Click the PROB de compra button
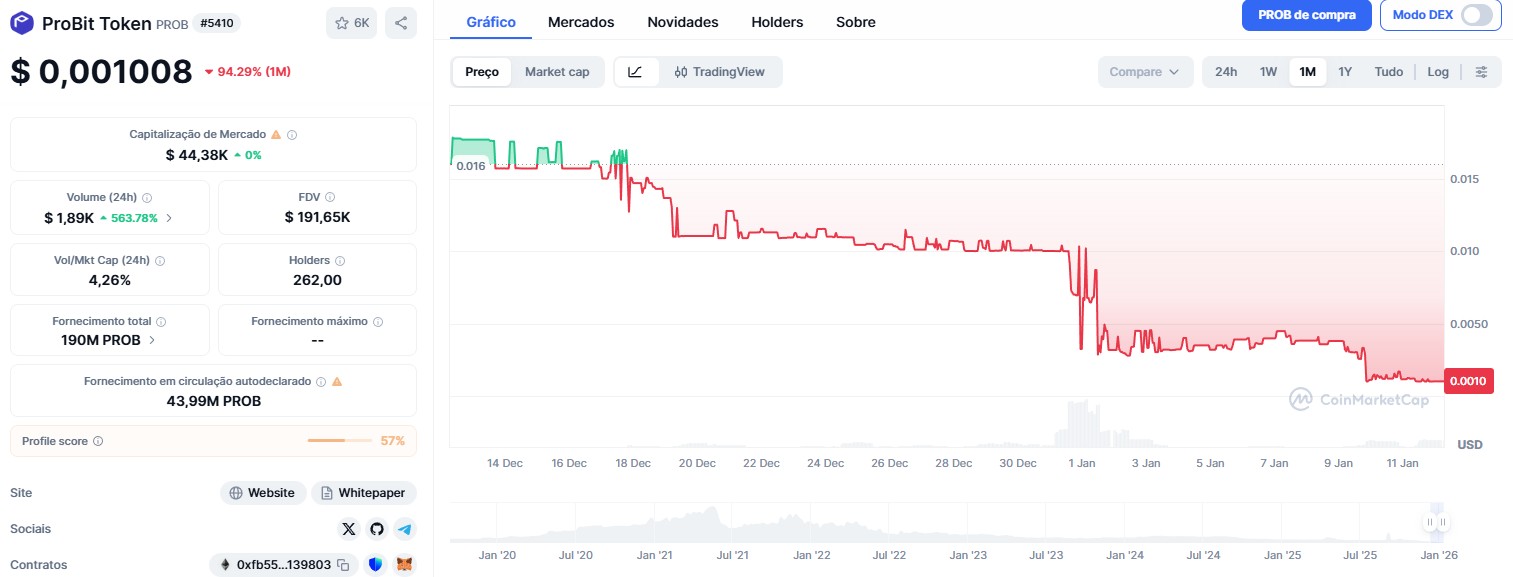The width and height of the screenshot is (1513, 577). (x=1306, y=15)
